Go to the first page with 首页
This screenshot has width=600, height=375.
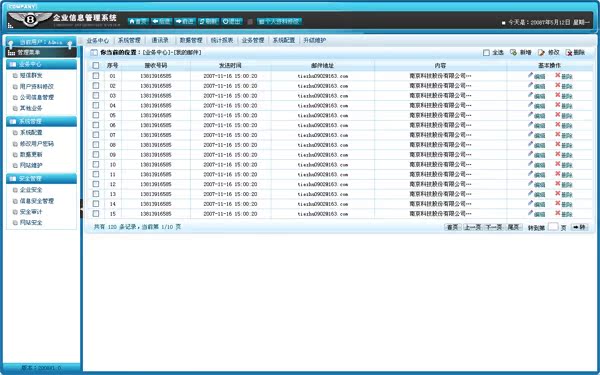(x=452, y=227)
